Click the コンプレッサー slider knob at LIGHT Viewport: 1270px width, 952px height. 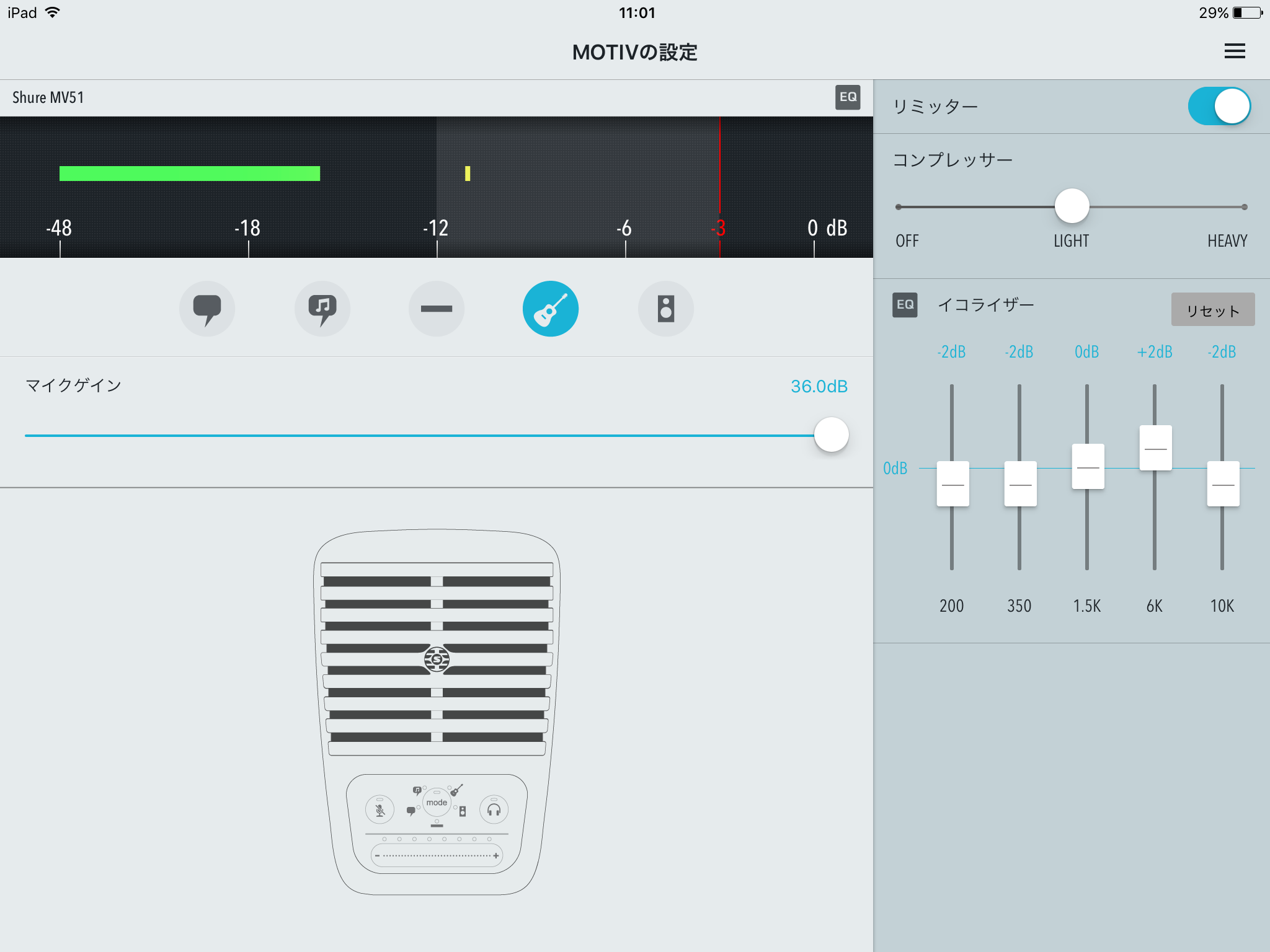click(1072, 206)
